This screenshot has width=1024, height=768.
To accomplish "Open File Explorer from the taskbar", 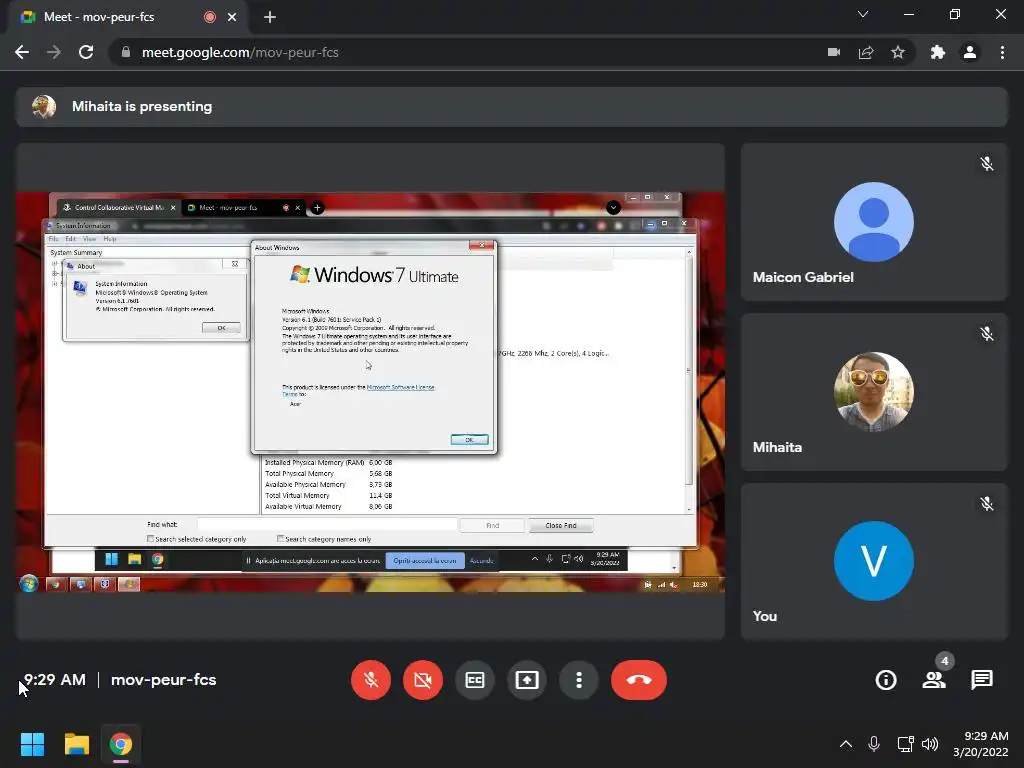I will point(76,744).
